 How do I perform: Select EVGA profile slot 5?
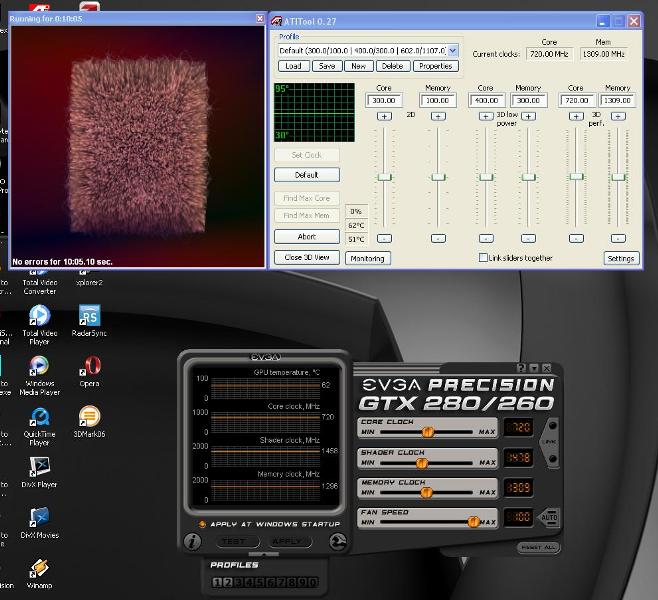(260, 582)
